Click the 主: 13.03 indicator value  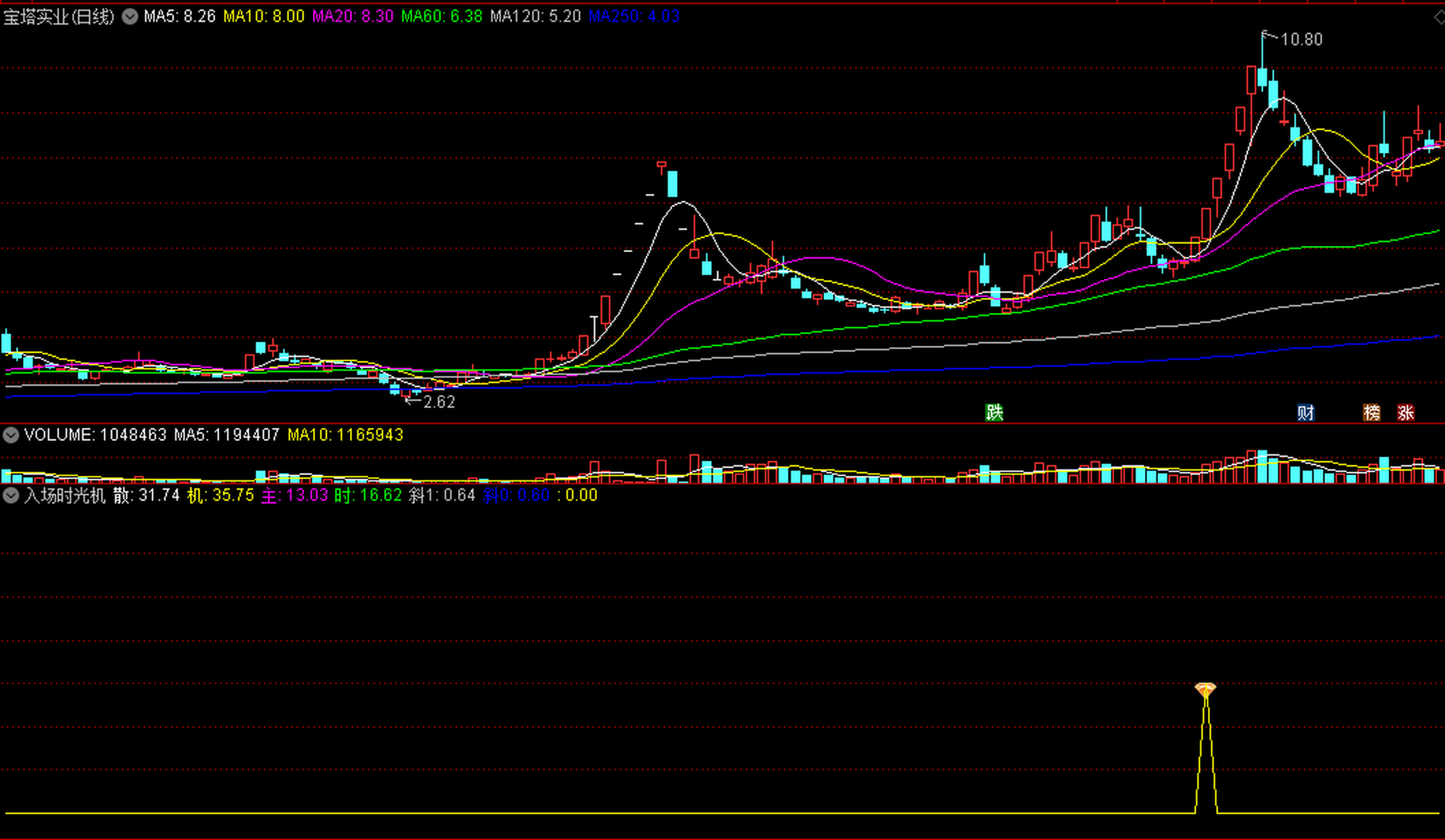point(295,495)
